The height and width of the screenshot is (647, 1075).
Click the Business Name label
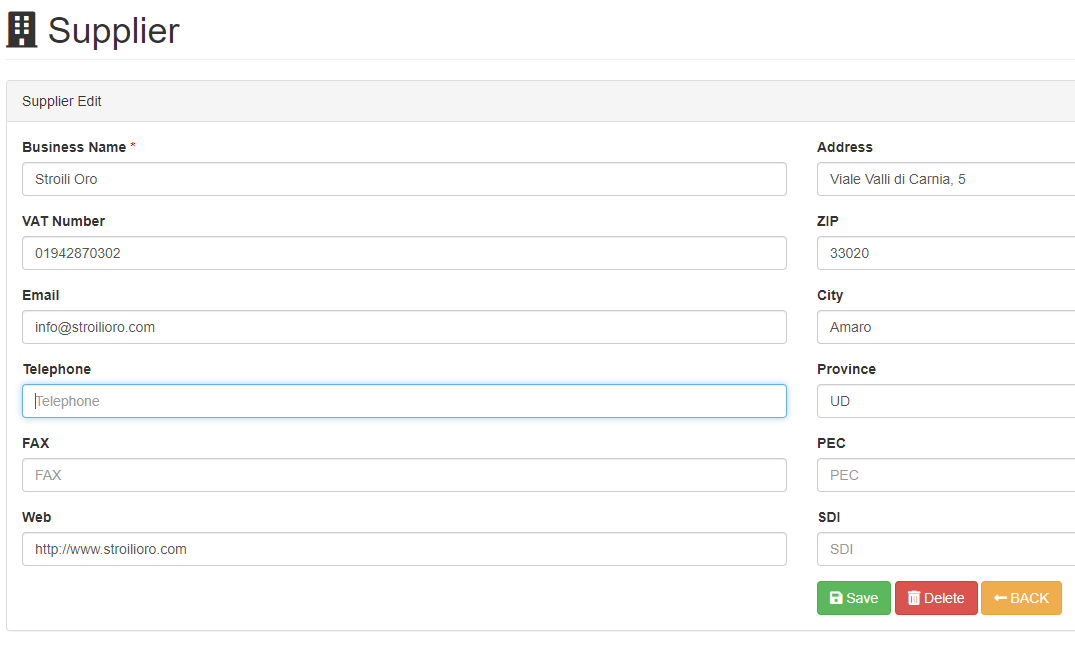click(74, 147)
